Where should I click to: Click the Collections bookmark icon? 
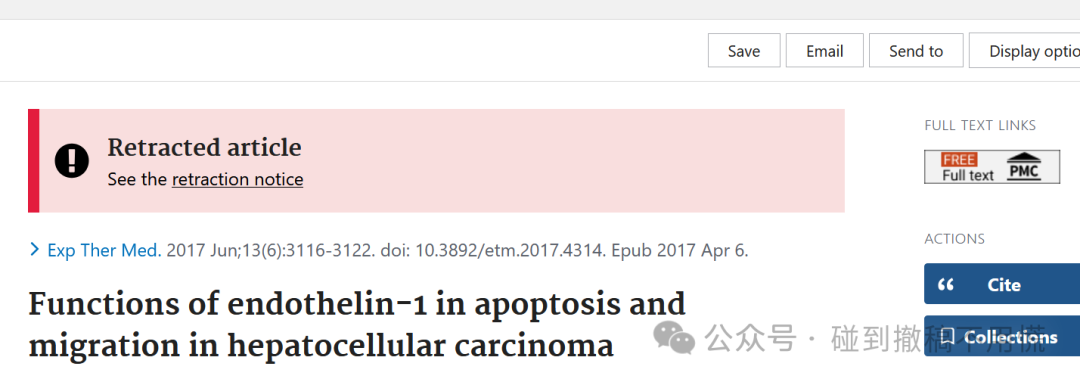pyautogui.click(x=948, y=337)
